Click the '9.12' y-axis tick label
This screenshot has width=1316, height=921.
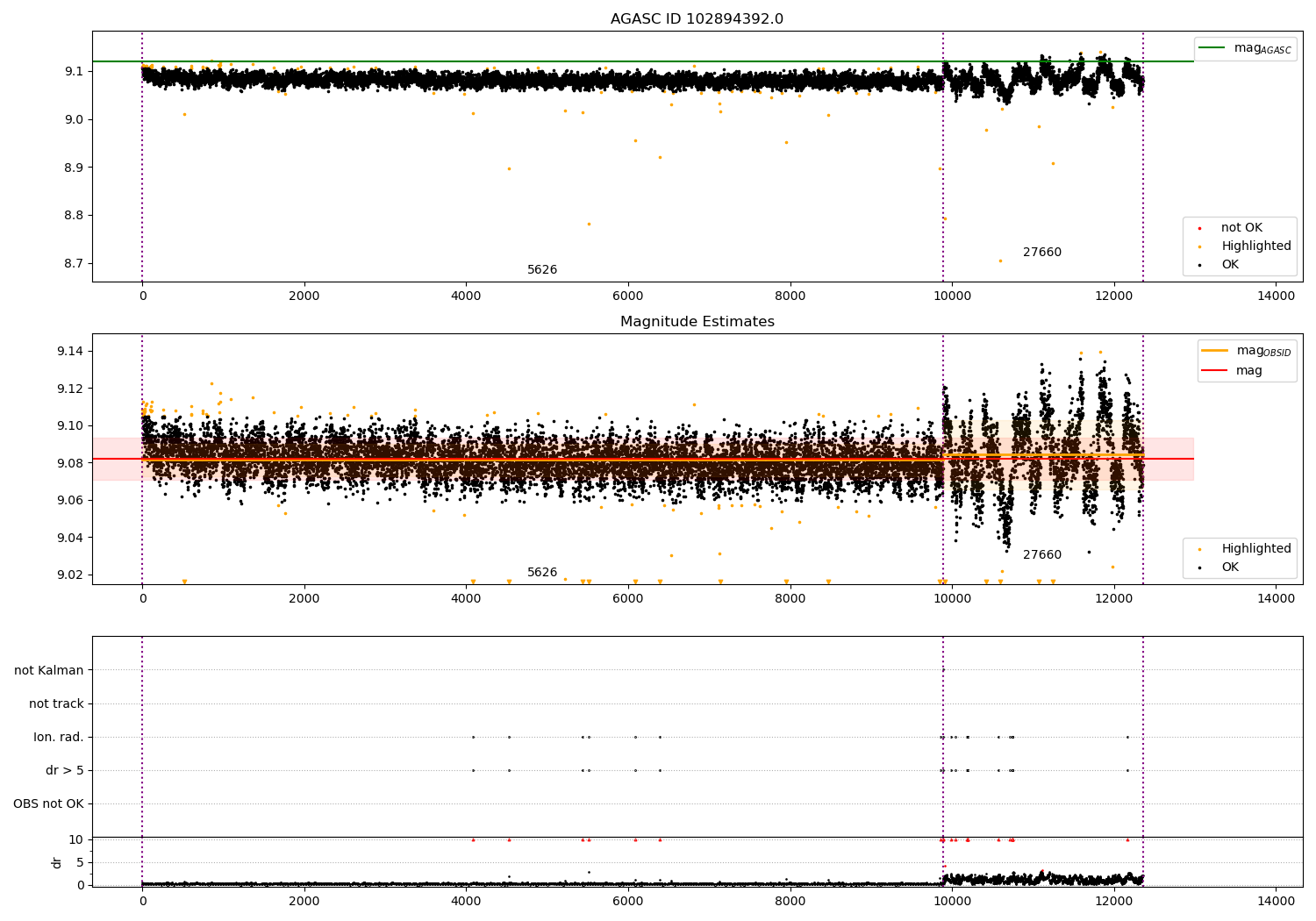click(69, 389)
